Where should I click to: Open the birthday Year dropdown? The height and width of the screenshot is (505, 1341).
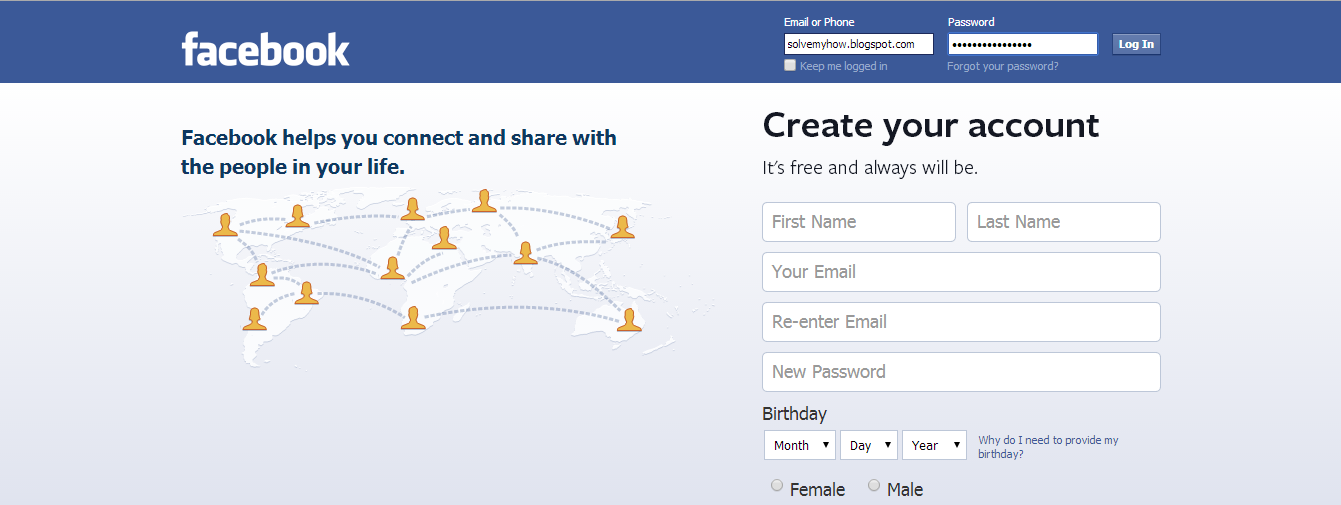coord(934,445)
